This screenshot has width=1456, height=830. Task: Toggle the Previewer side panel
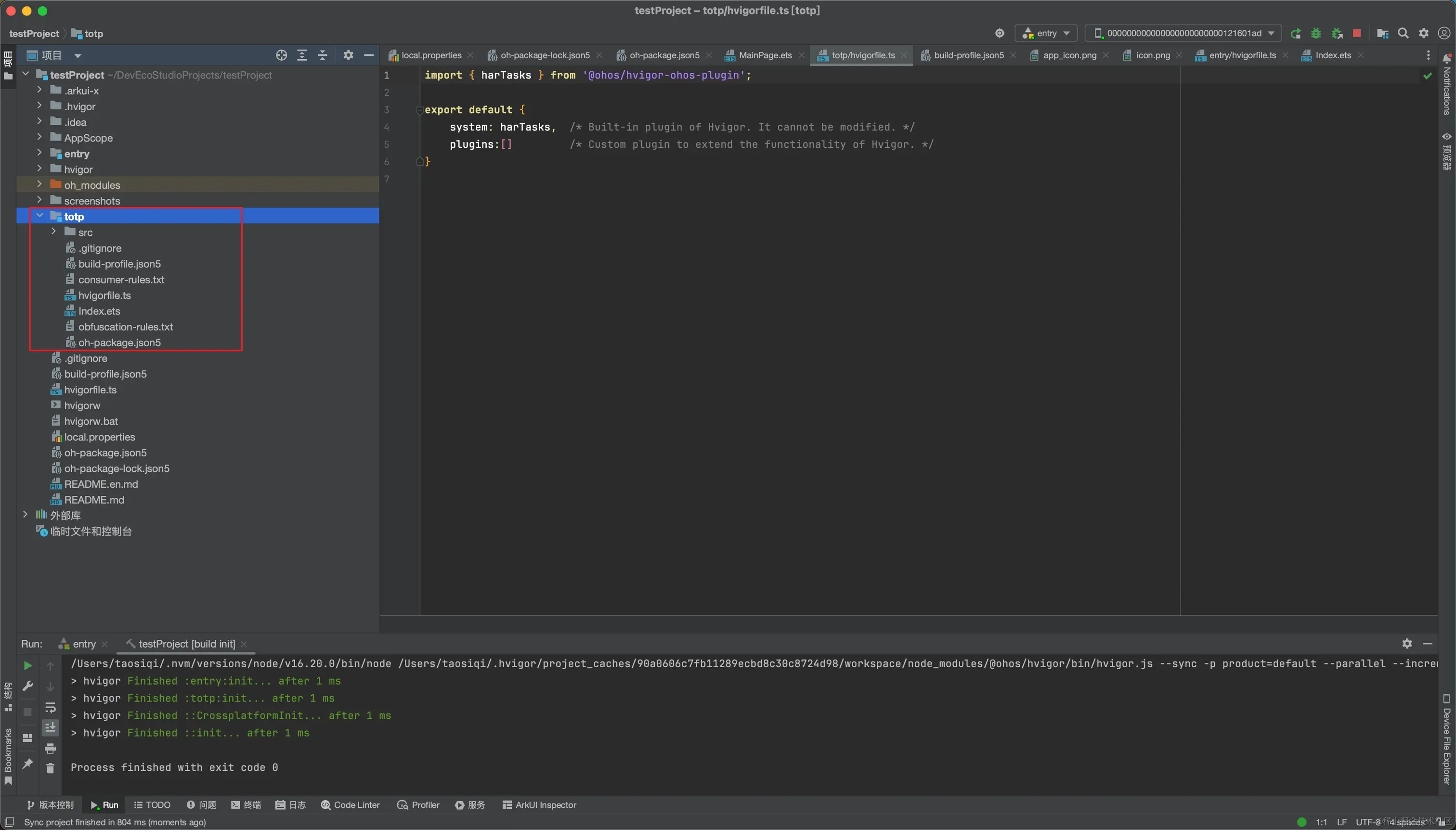click(x=1447, y=151)
